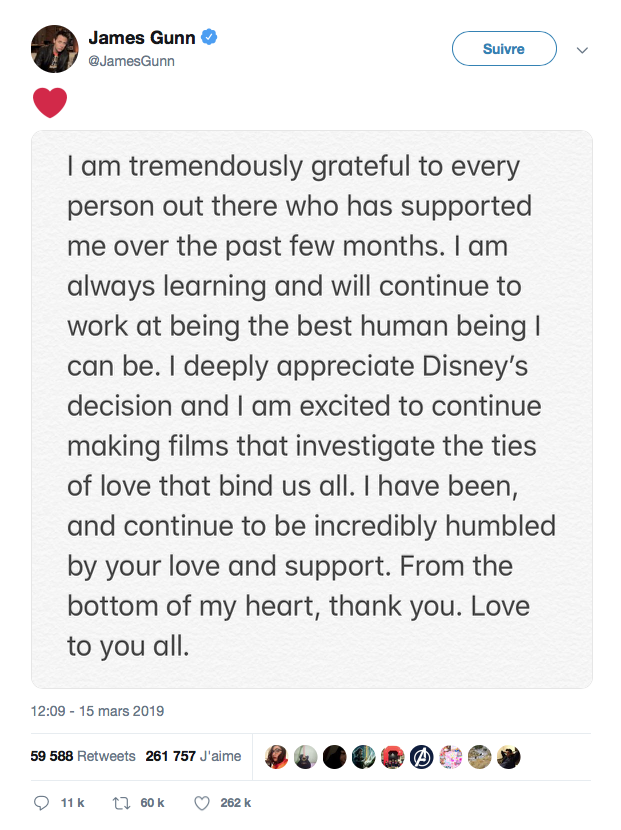Click the reply speech bubble icon

pos(41,802)
